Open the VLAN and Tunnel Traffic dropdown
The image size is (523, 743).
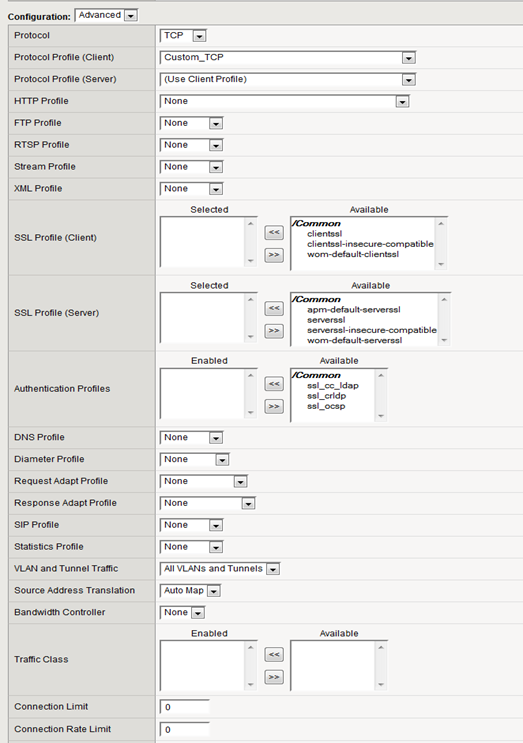tap(220, 569)
